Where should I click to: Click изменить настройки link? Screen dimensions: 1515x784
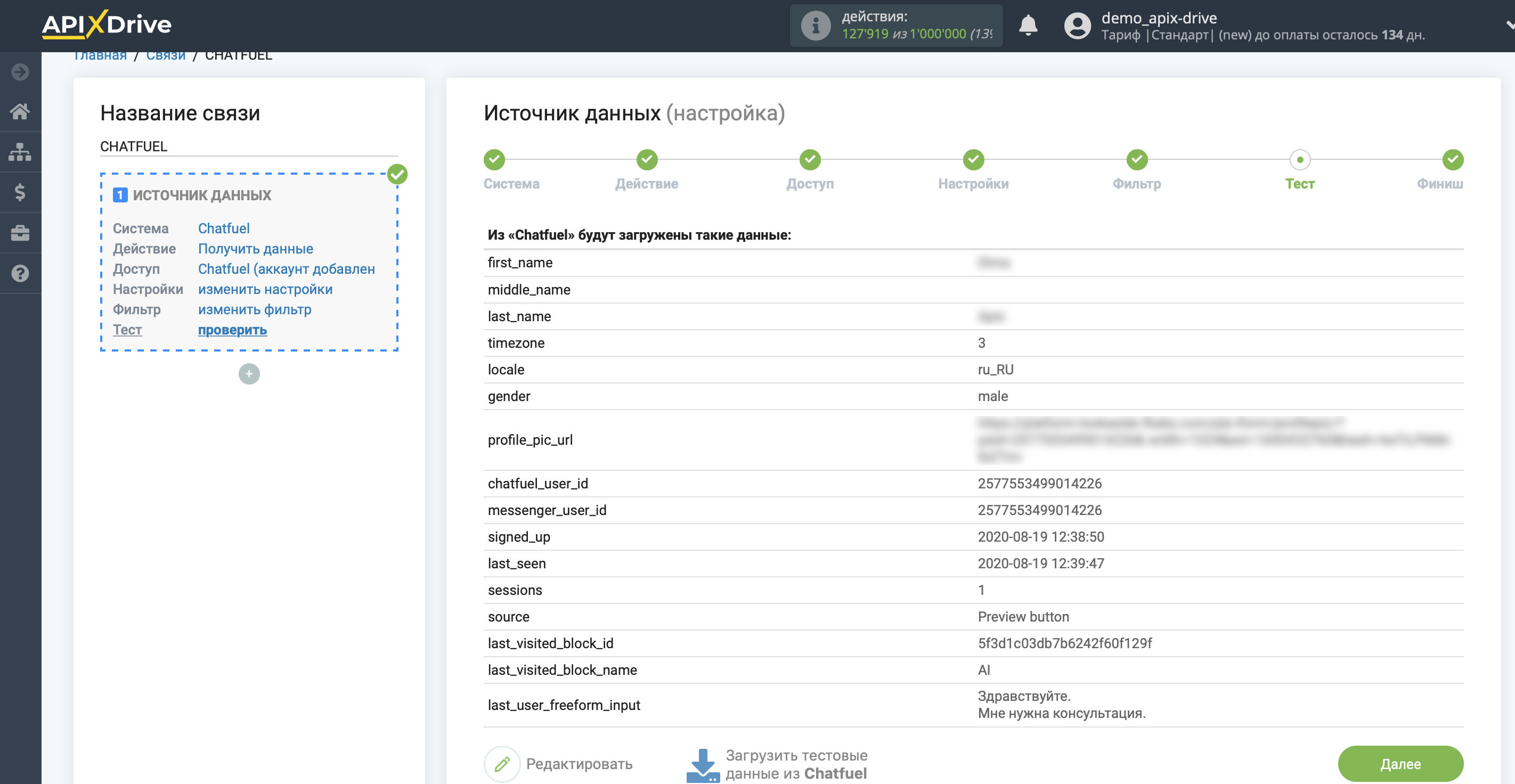click(265, 289)
